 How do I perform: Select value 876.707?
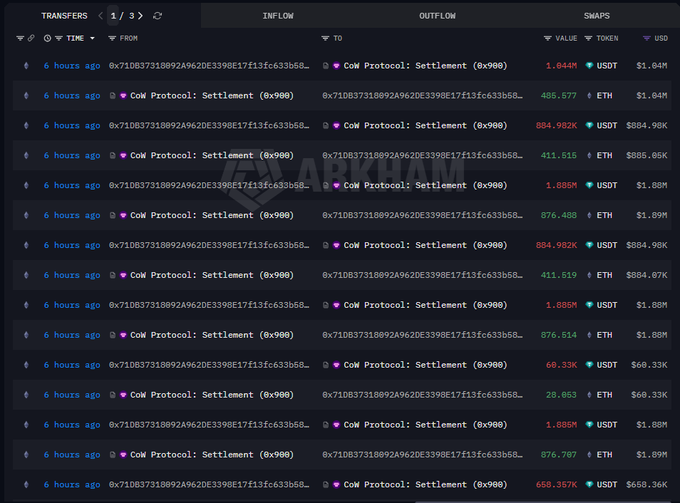click(559, 454)
